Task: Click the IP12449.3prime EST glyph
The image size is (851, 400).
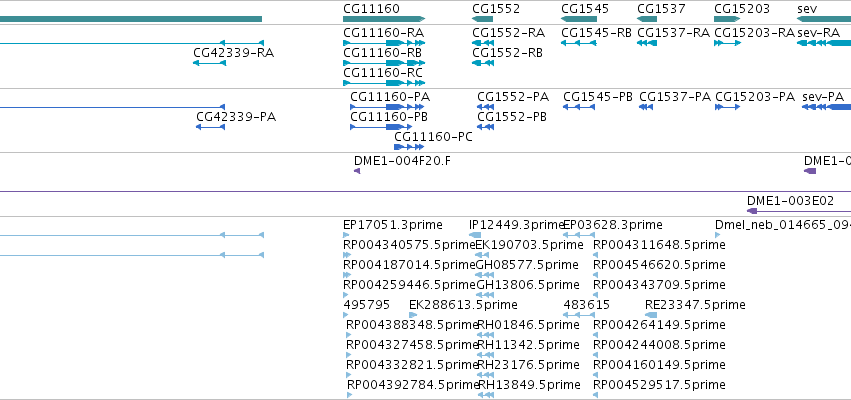Action: (x=475, y=235)
